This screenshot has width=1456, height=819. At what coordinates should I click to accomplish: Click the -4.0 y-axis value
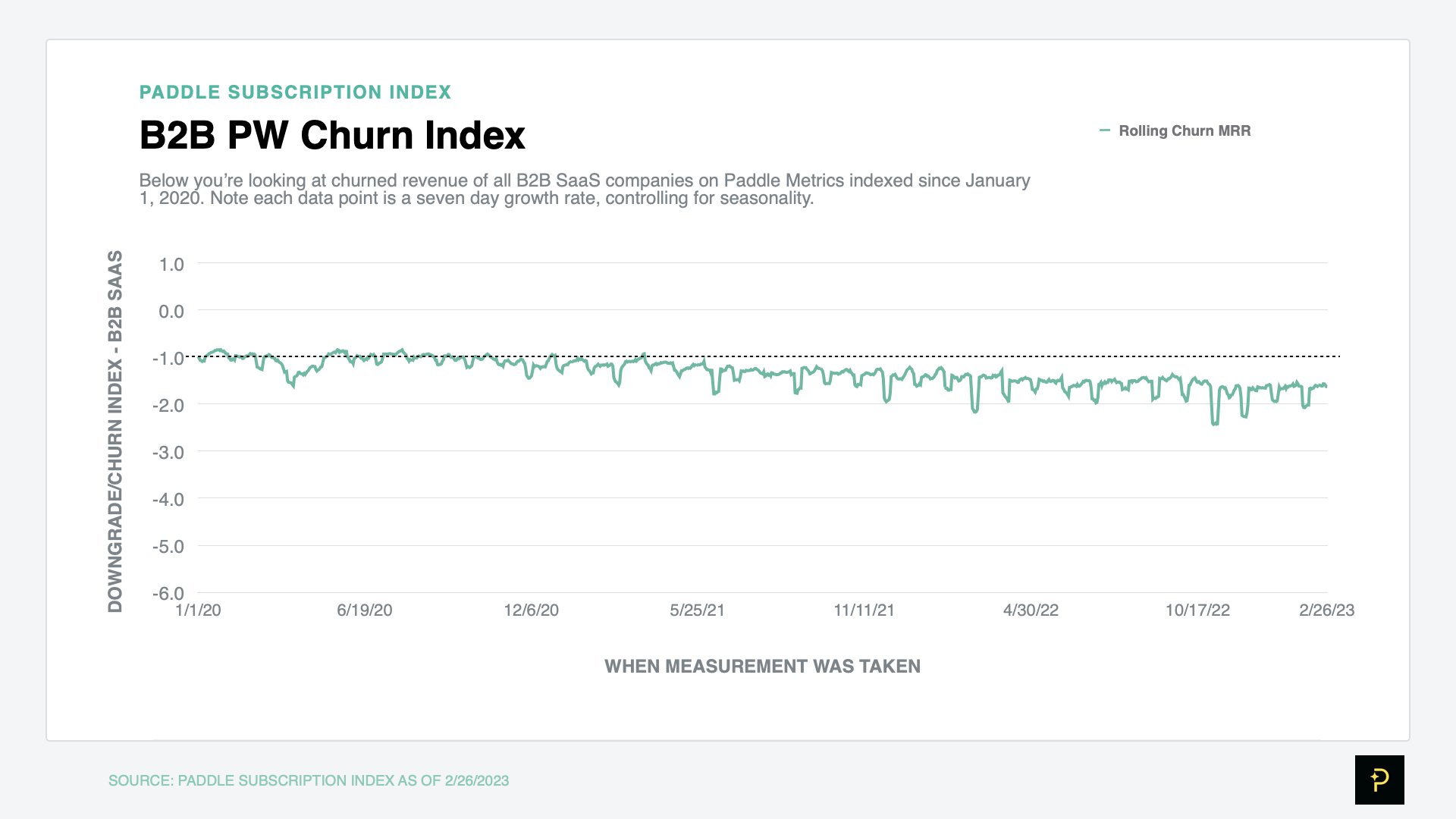tap(168, 500)
